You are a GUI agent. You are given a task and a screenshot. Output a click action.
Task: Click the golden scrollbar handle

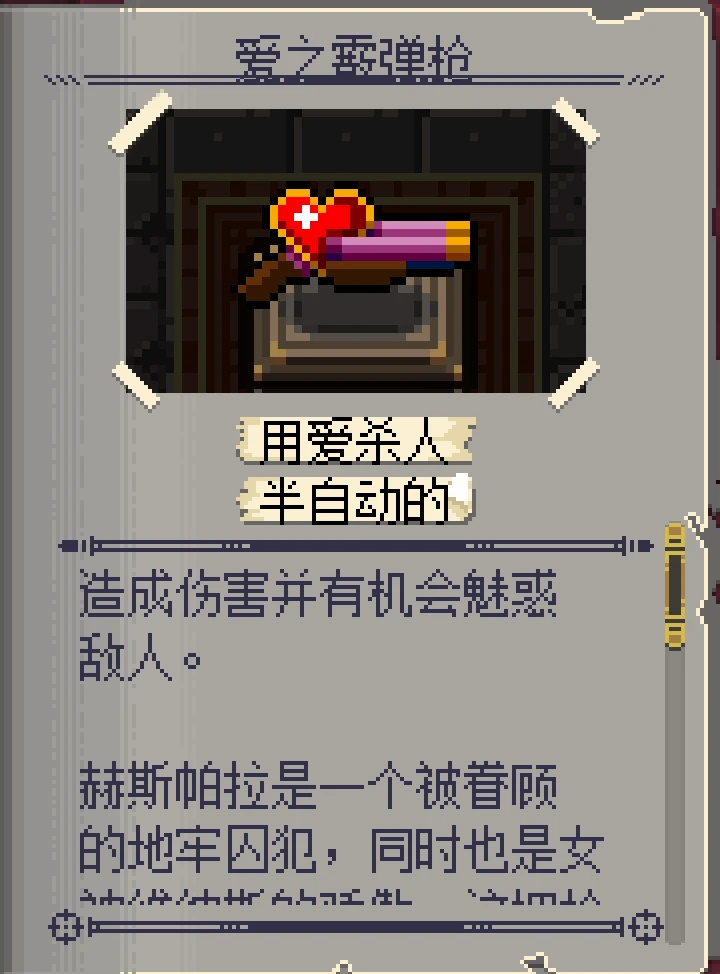coord(675,586)
